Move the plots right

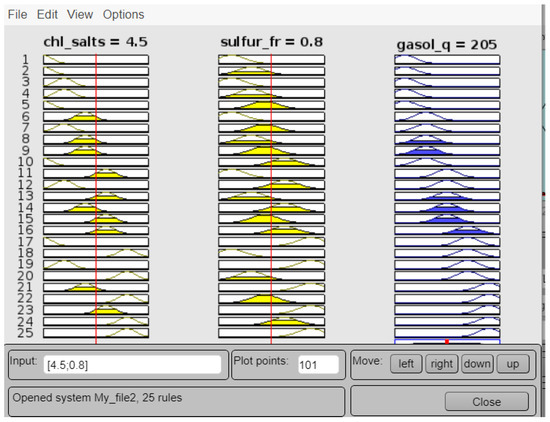442,364
